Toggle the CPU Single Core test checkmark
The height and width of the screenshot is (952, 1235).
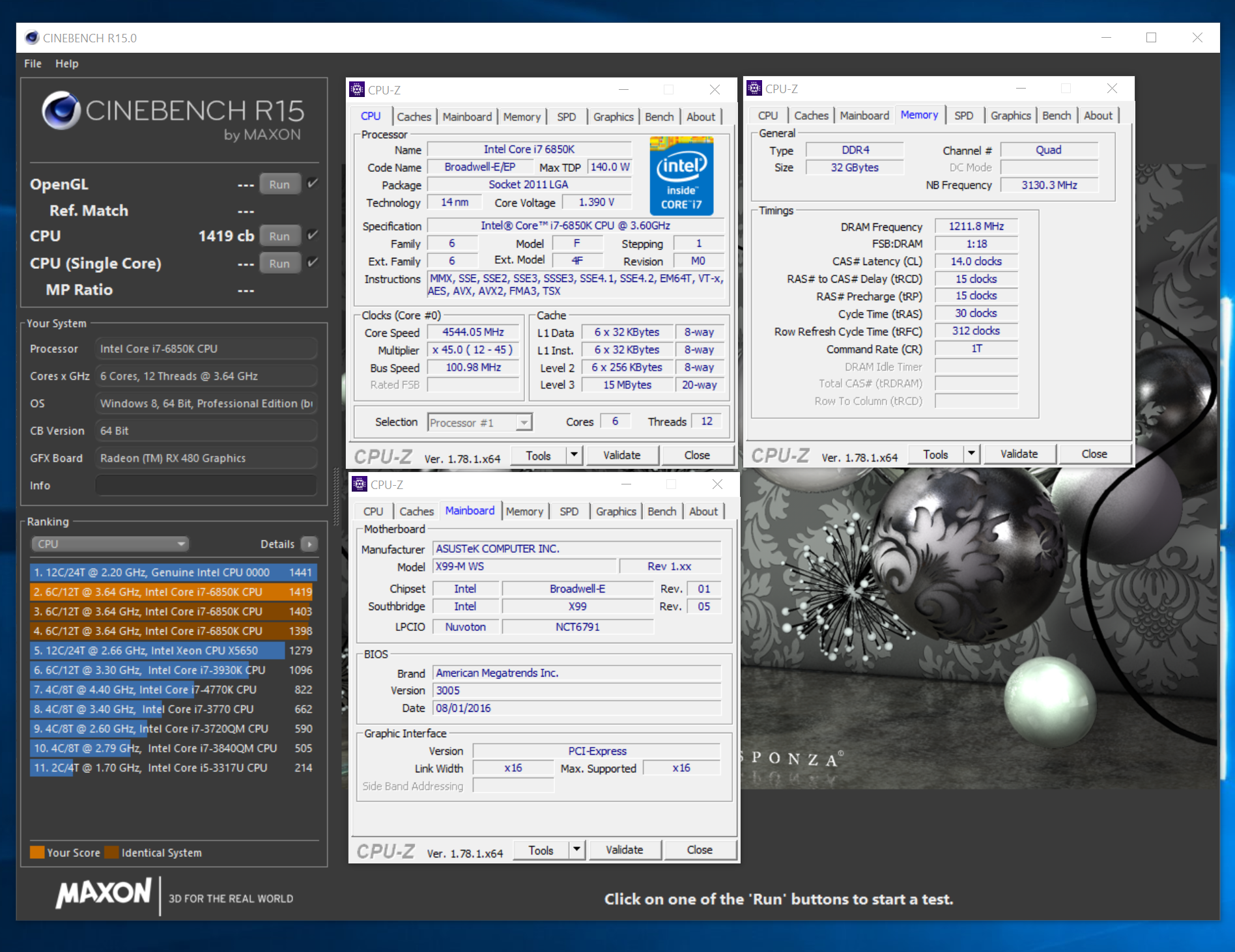point(313,262)
